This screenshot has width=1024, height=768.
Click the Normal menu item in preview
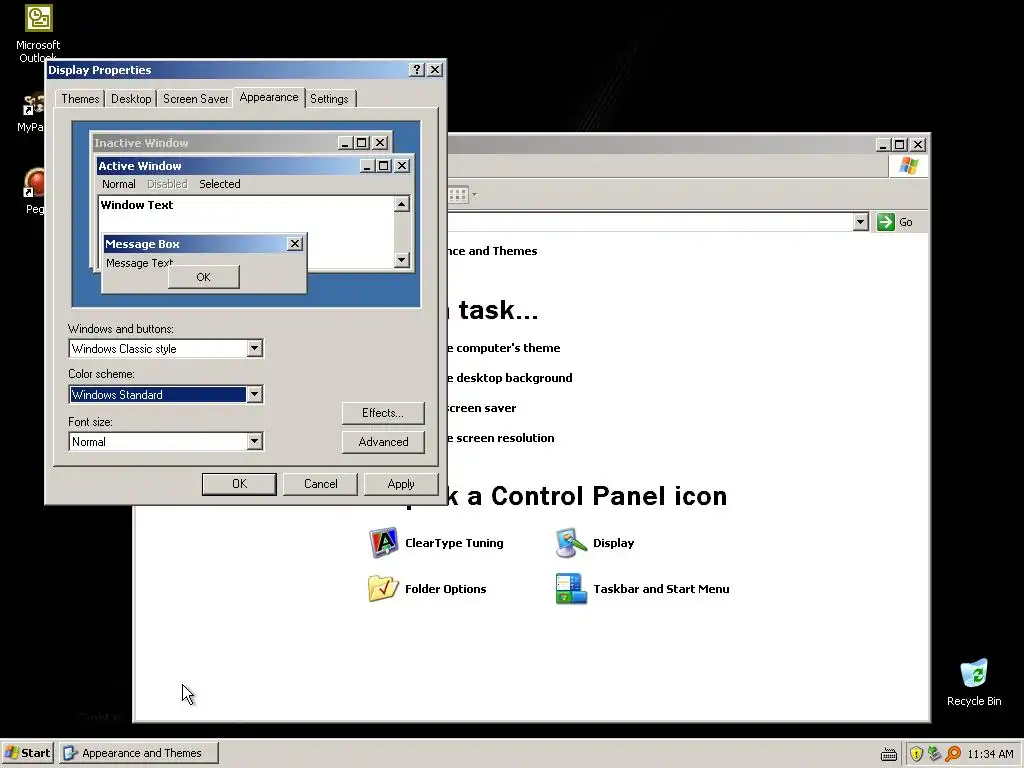coord(118,184)
